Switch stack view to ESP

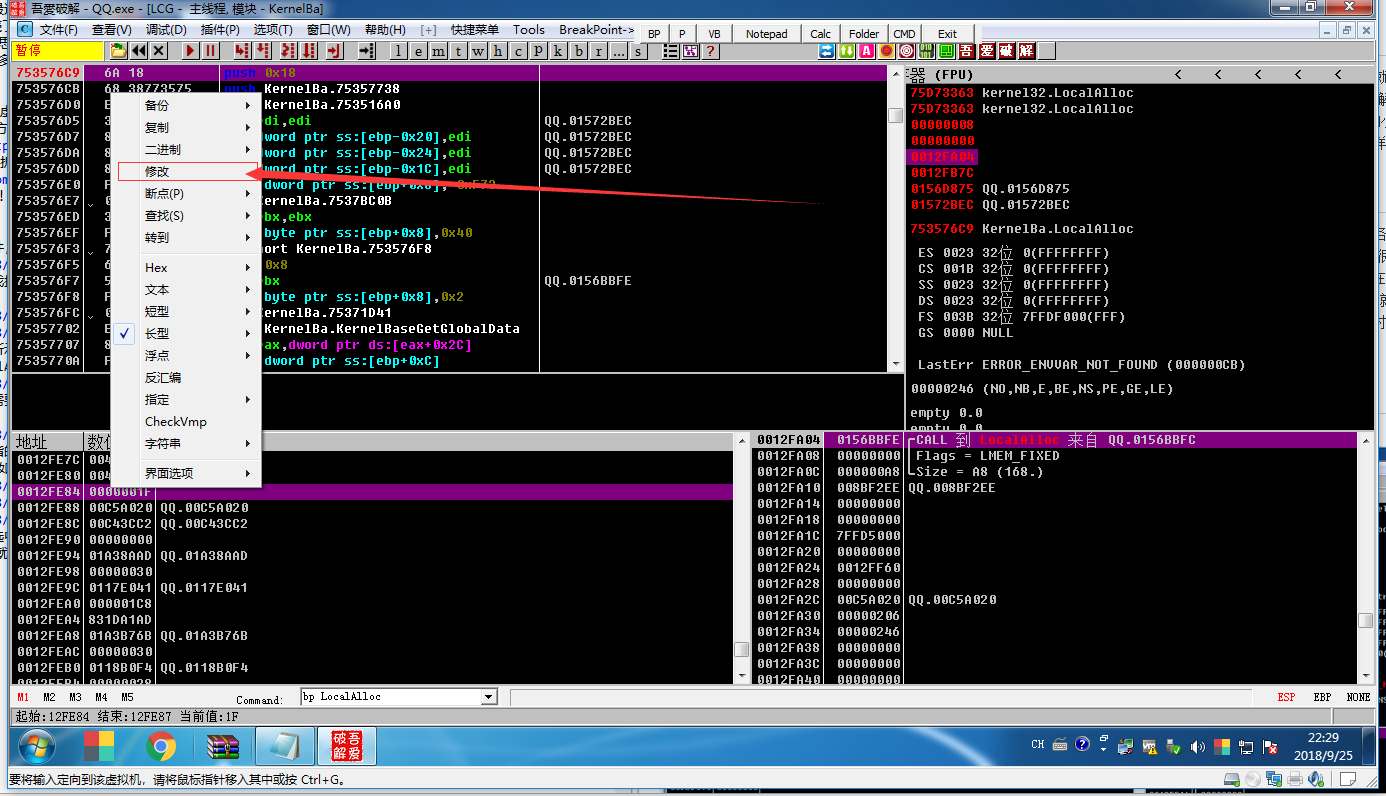click(1286, 697)
